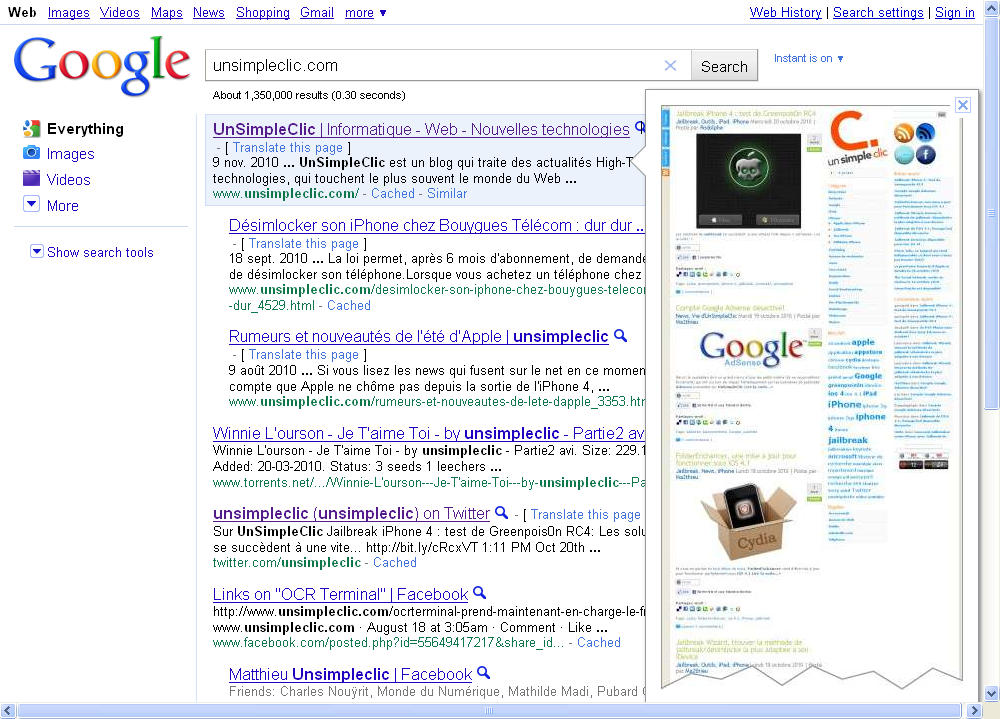Click Translate this page under Désimlocker result
The image size is (1000, 719).
(x=304, y=244)
